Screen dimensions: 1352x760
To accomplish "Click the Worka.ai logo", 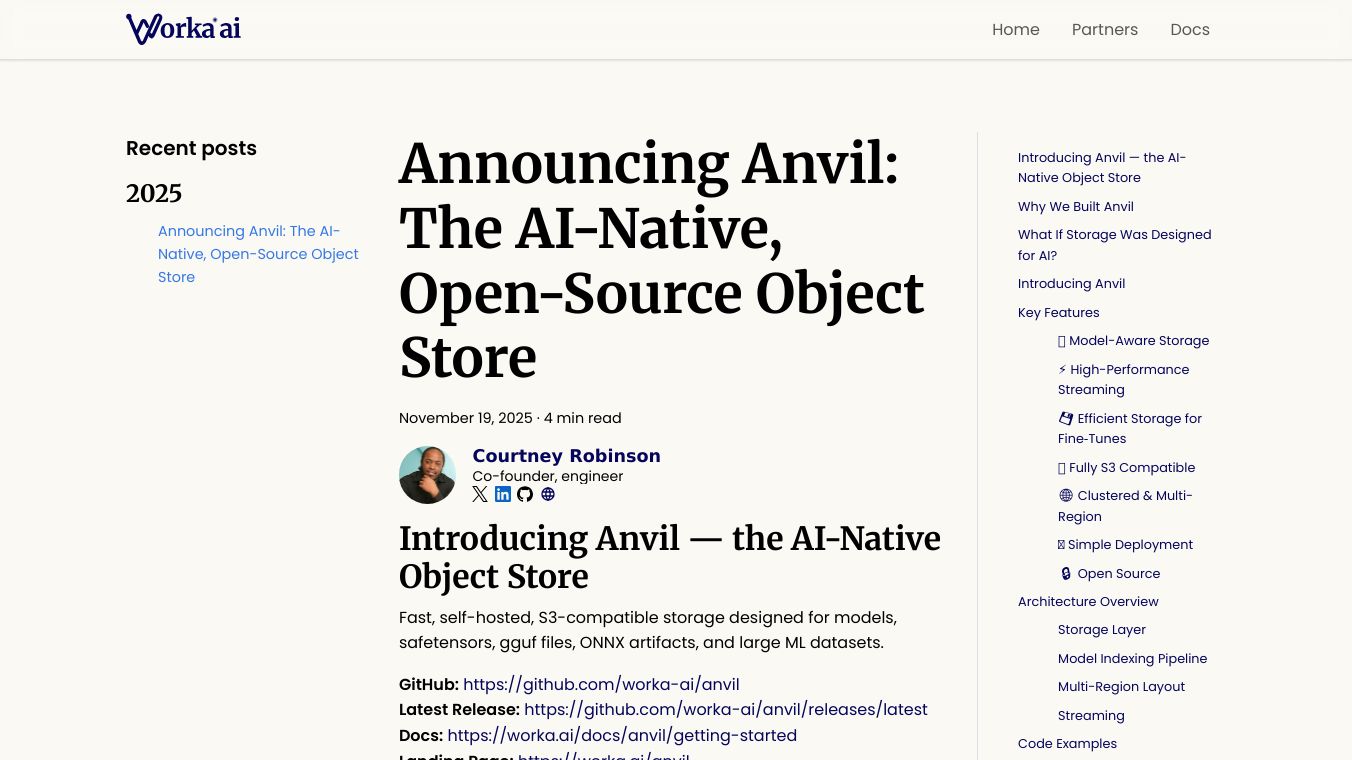I will pyautogui.click(x=183, y=29).
